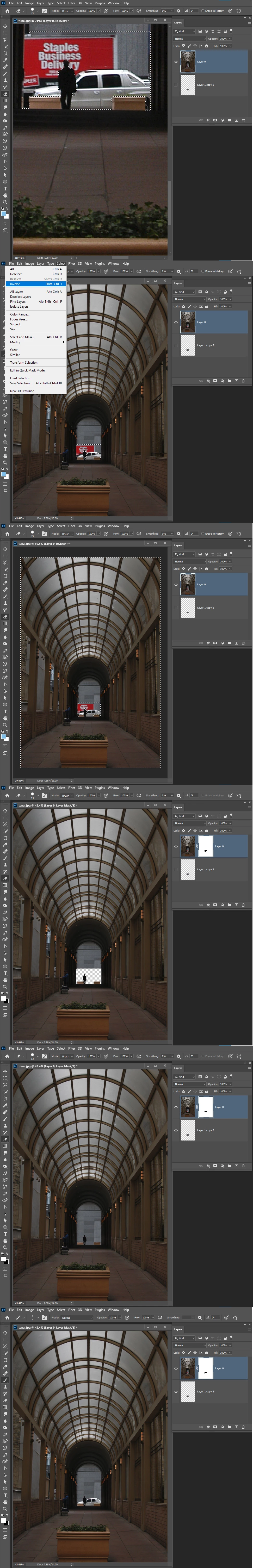Choose the Spot Healing Brush in the 219% window

tap(5, 67)
